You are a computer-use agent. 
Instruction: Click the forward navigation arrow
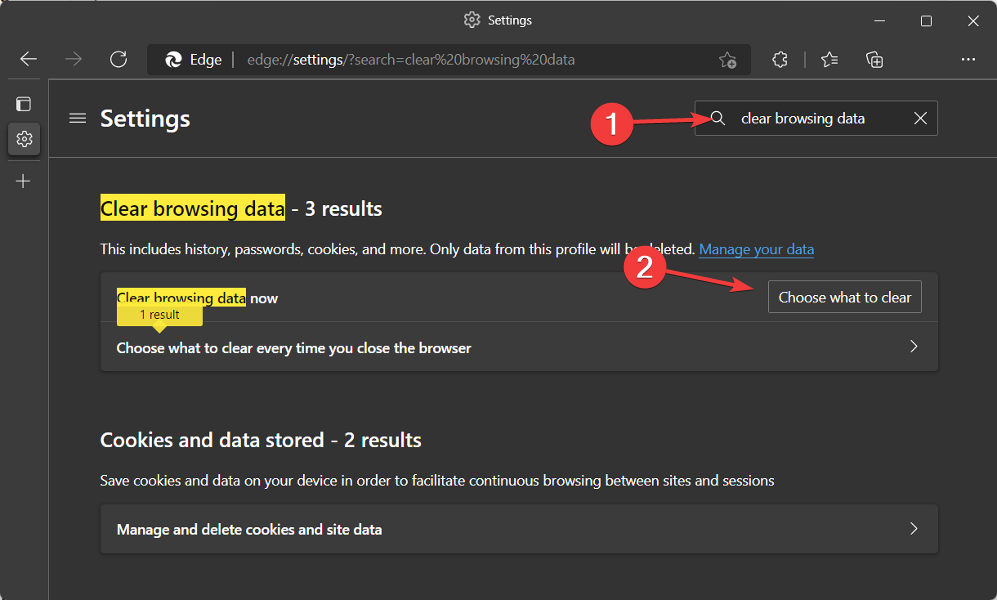(x=74, y=60)
